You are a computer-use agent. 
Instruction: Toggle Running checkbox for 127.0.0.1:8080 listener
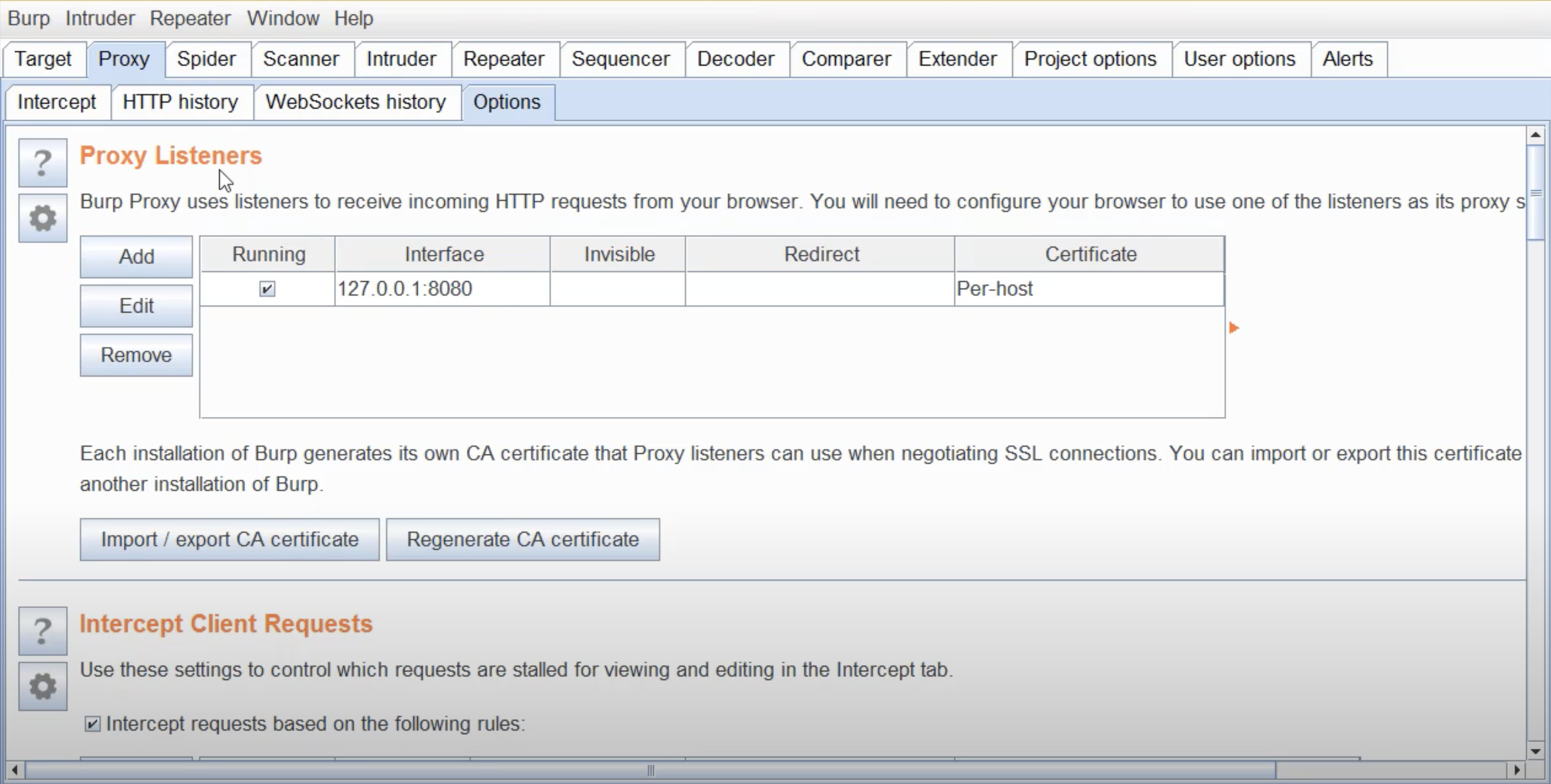point(267,289)
